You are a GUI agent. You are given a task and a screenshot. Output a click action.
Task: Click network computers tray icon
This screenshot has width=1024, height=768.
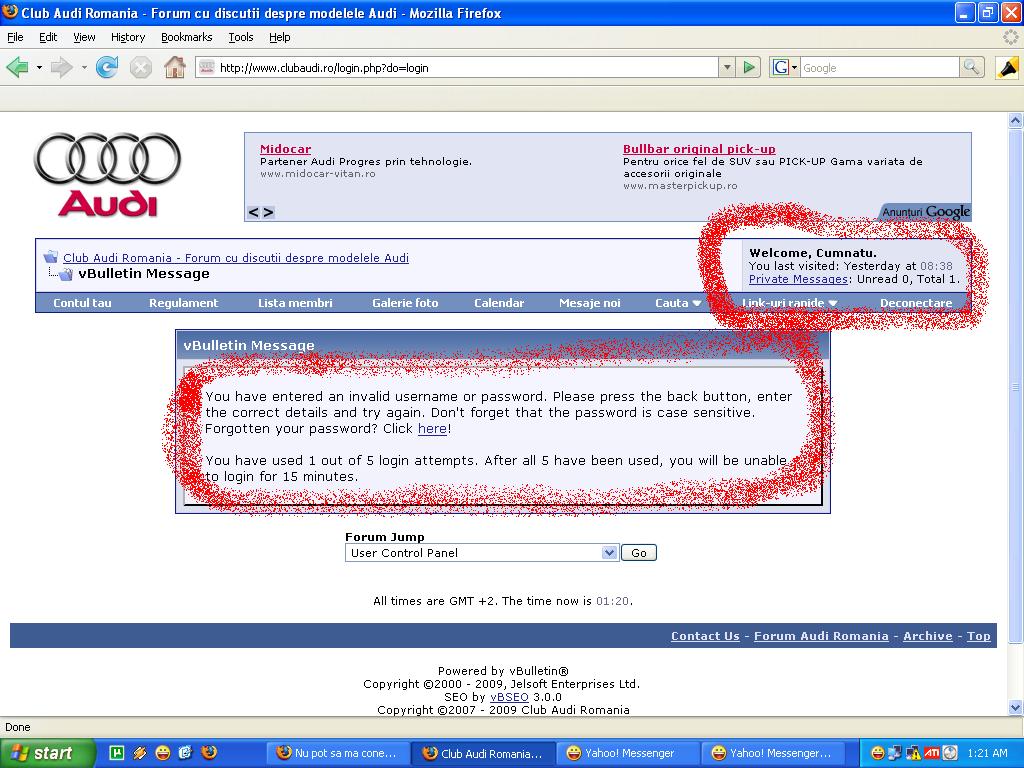pos(895,753)
